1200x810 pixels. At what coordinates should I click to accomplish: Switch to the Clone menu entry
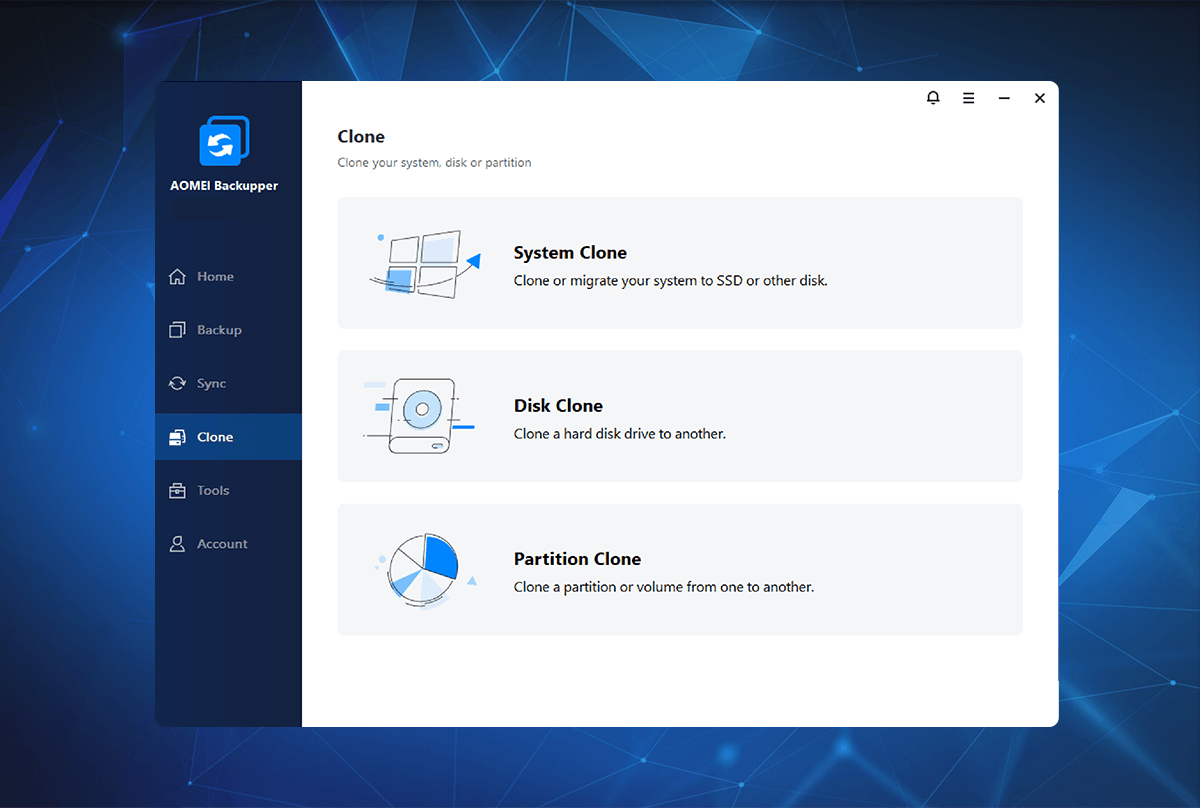click(213, 436)
